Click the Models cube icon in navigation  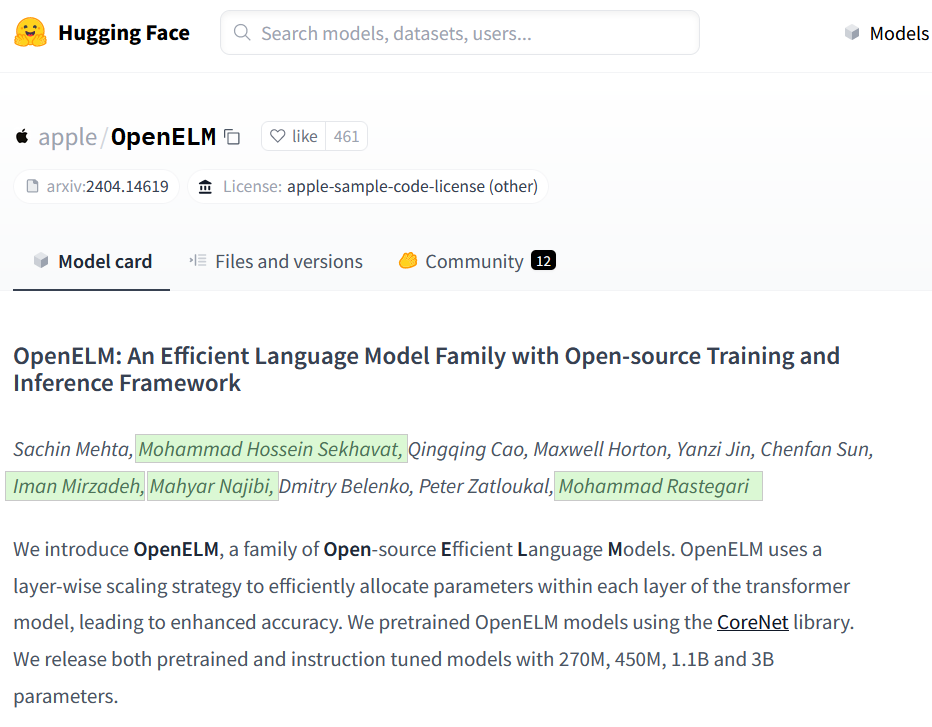tap(852, 33)
